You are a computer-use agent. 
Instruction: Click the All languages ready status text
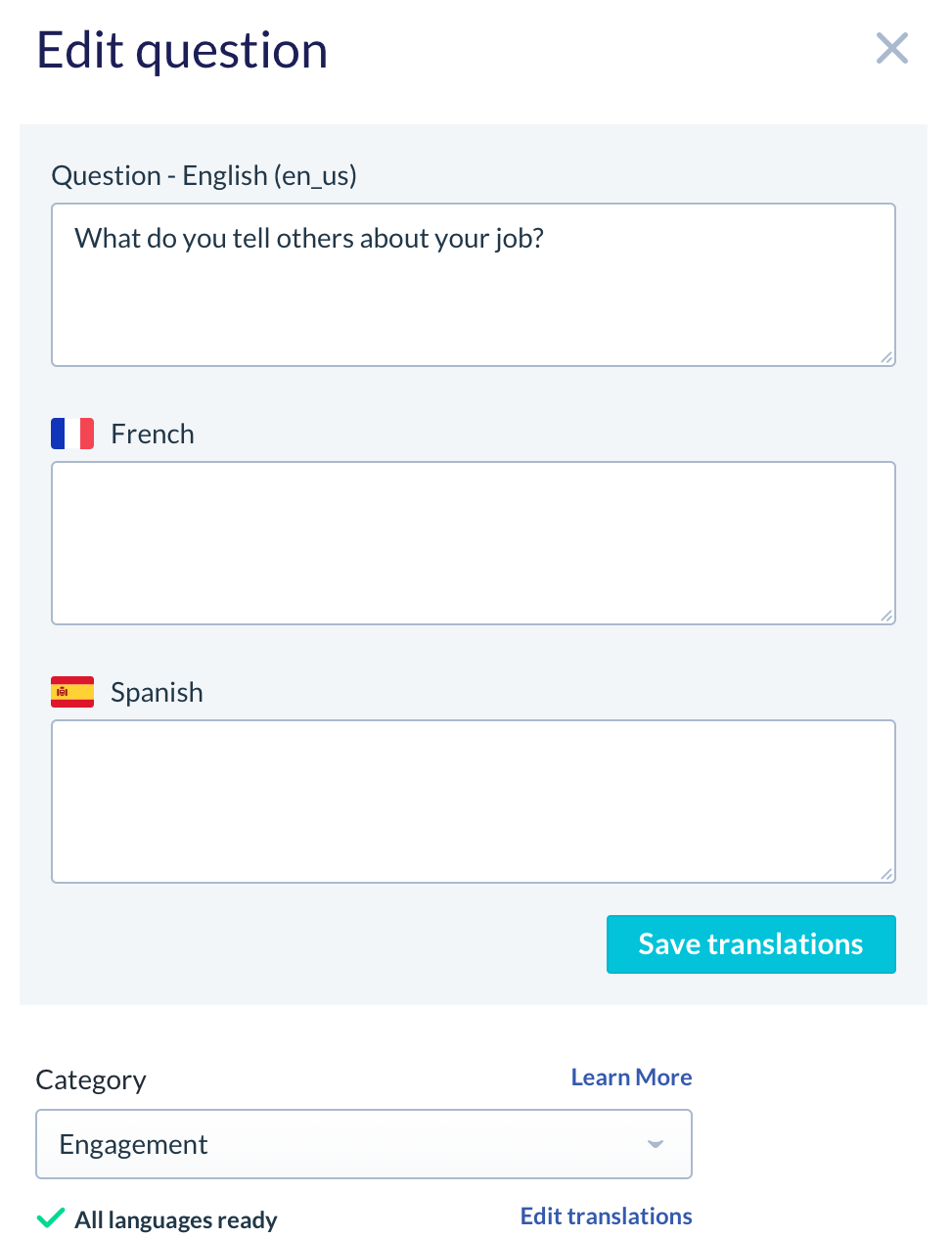click(x=176, y=1220)
